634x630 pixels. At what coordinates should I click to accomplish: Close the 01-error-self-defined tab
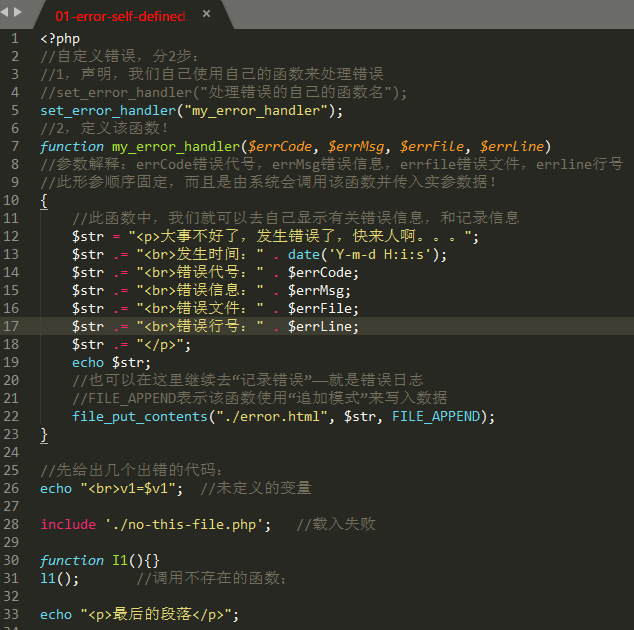click(206, 14)
